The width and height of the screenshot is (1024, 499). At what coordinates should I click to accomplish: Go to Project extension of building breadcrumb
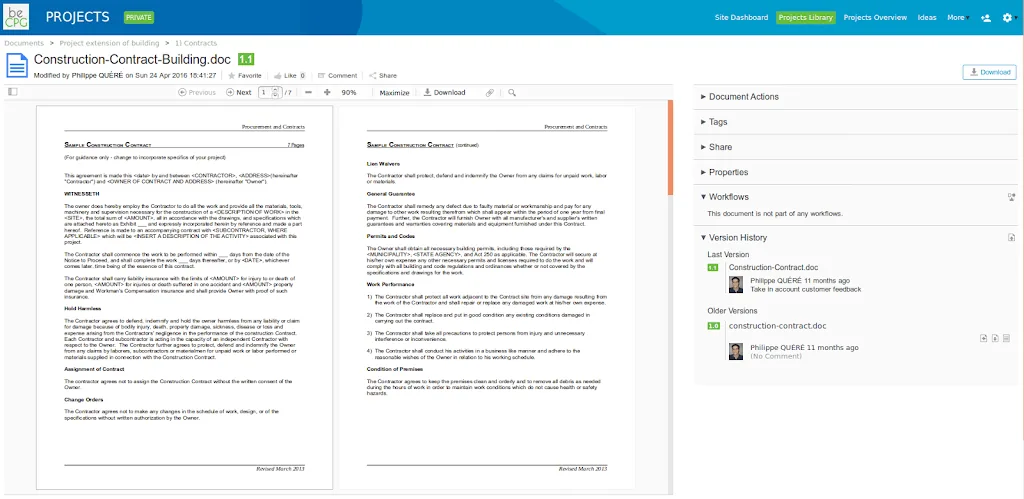109,43
